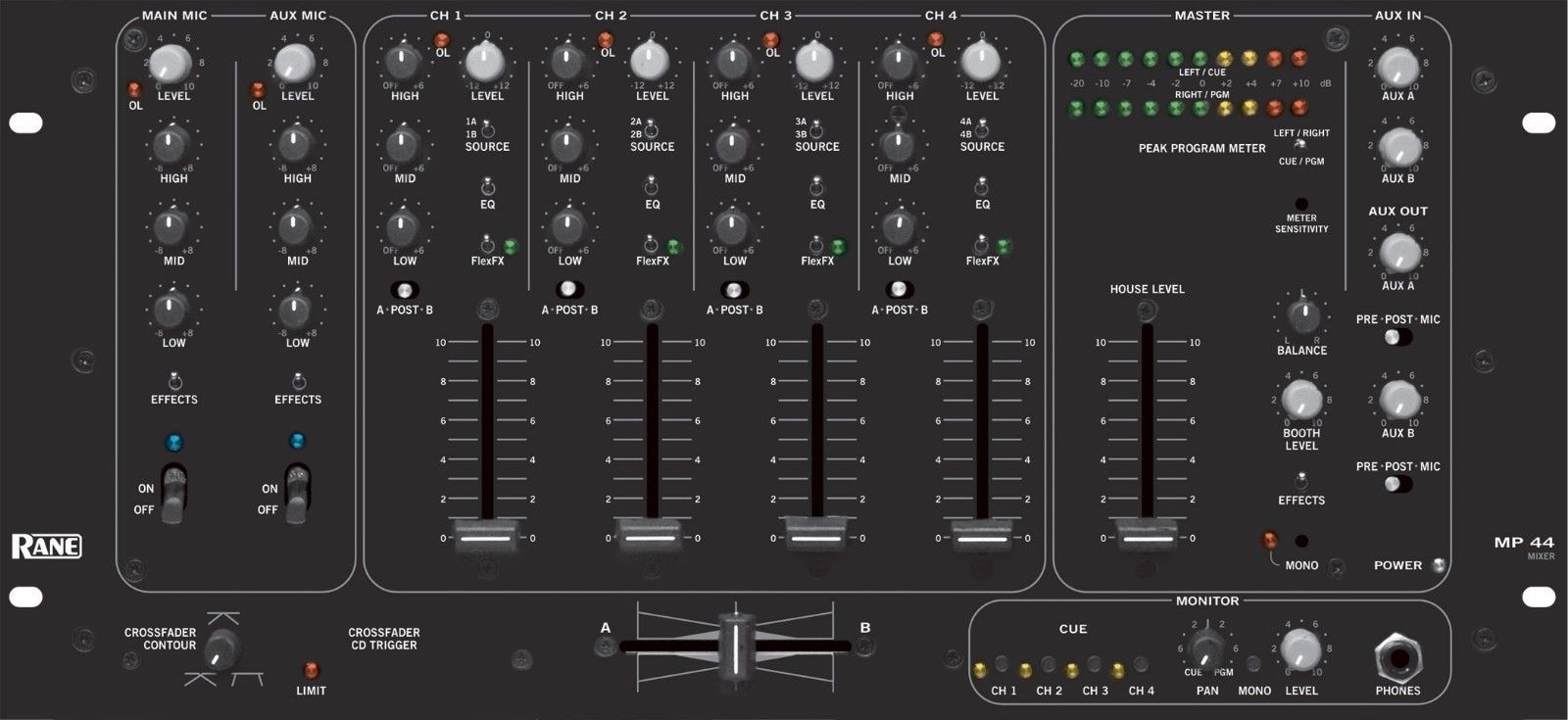Click the CH 3 MID EQ knob
The width and height of the screenshot is (1568, 720).
[x=733, y=145]
